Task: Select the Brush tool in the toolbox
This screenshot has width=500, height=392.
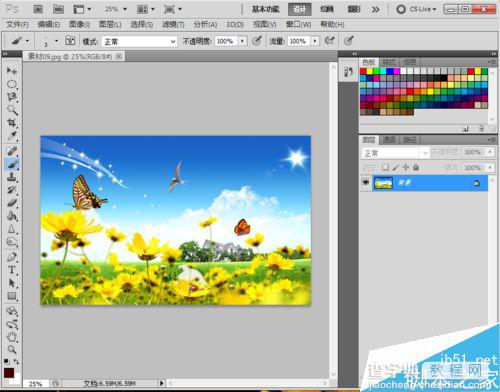Action: [x=12, y=164]
